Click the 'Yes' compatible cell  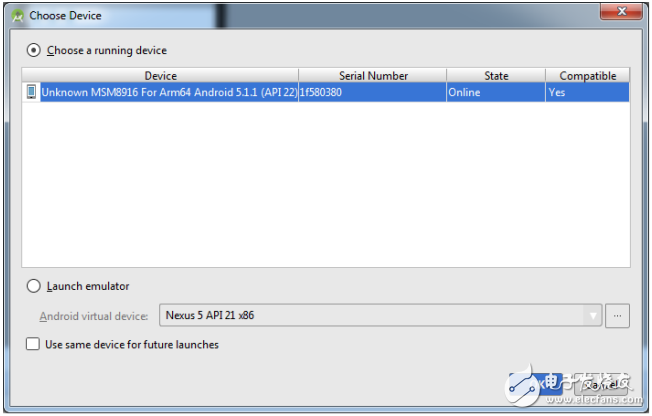[557, 92]
